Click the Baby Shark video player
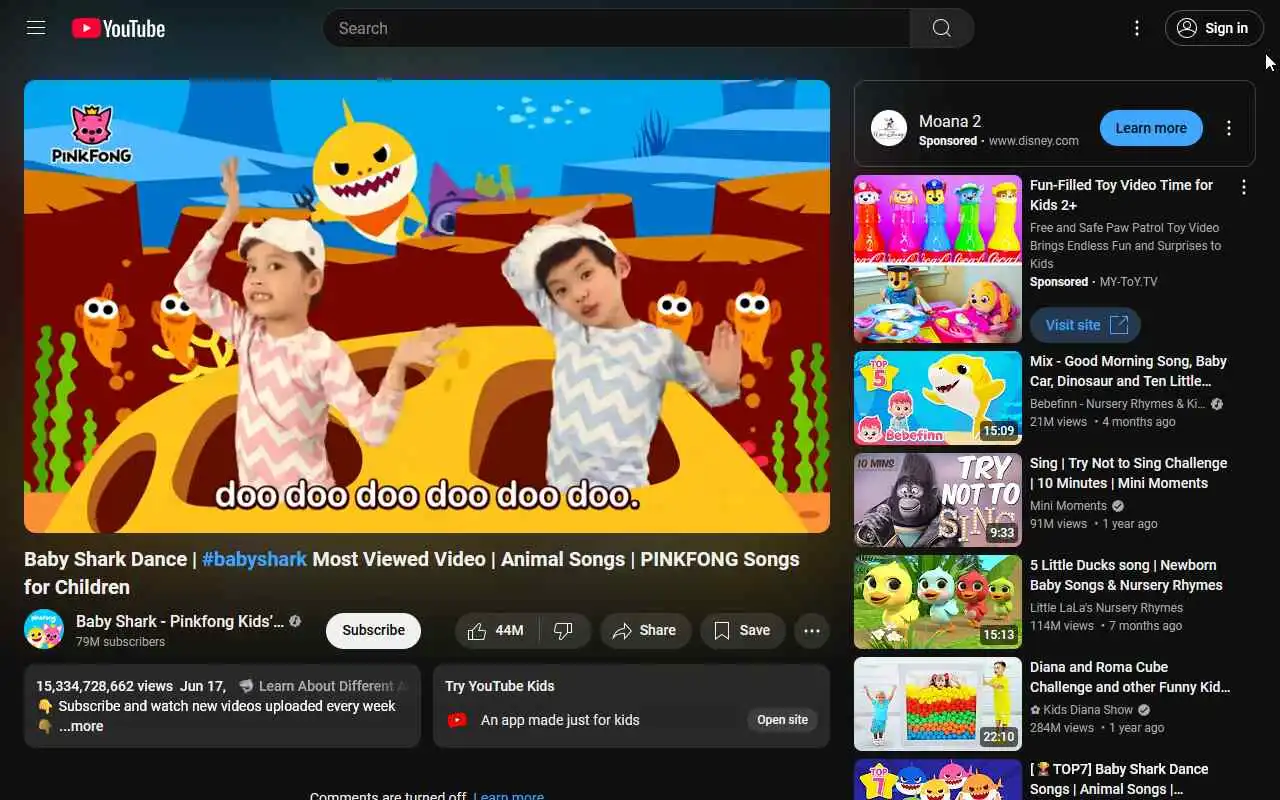 tap(427, 306)
